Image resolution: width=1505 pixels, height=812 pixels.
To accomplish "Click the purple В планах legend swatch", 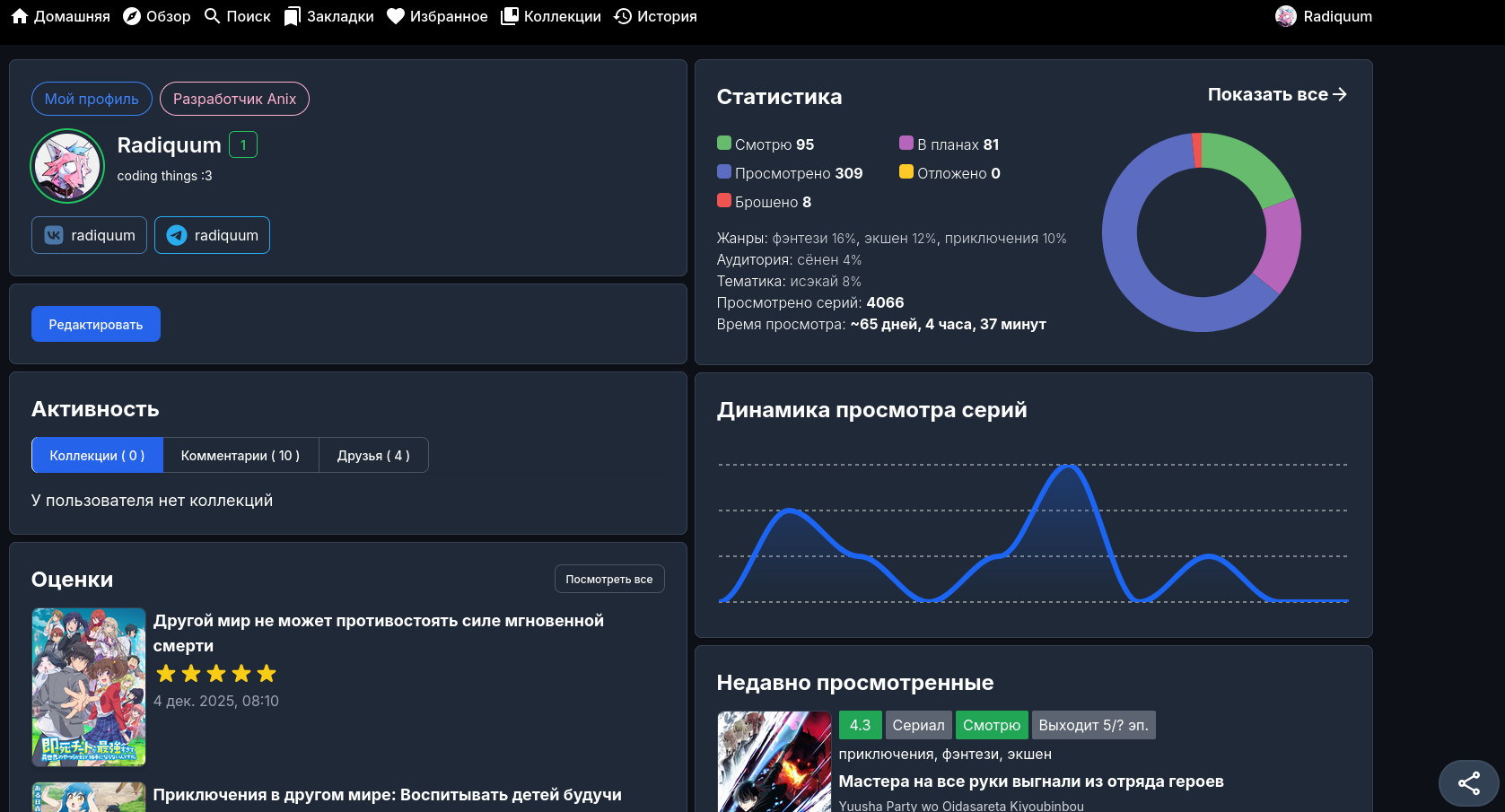I will pyautogui.click(x=906, y=143).
